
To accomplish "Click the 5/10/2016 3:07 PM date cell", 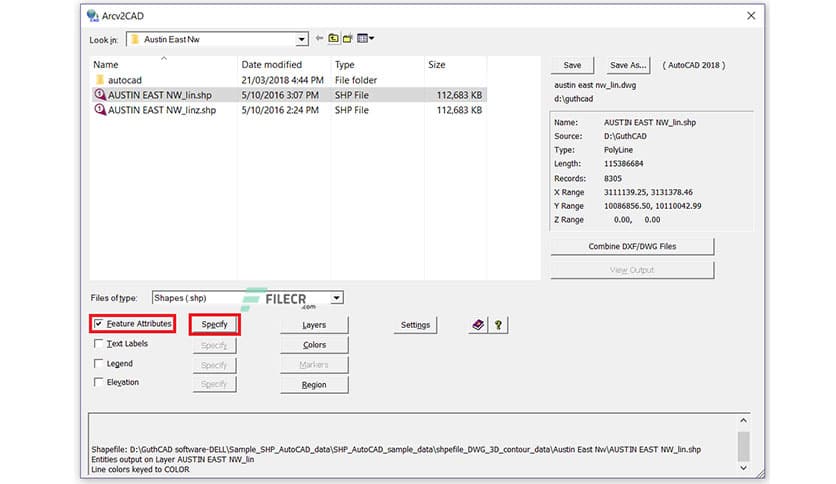I will 280,95.
